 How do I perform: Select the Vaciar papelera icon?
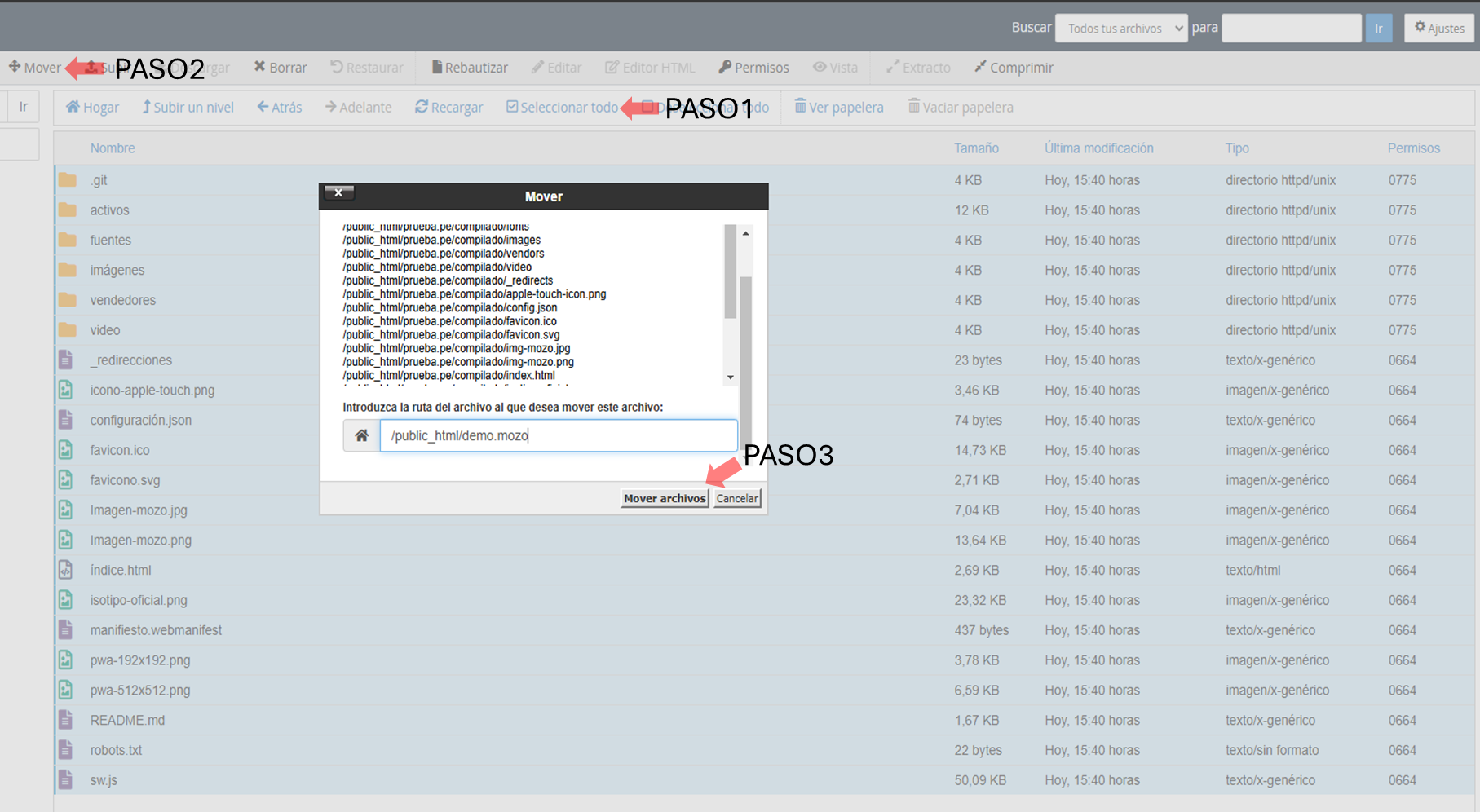tap(961, 107)
